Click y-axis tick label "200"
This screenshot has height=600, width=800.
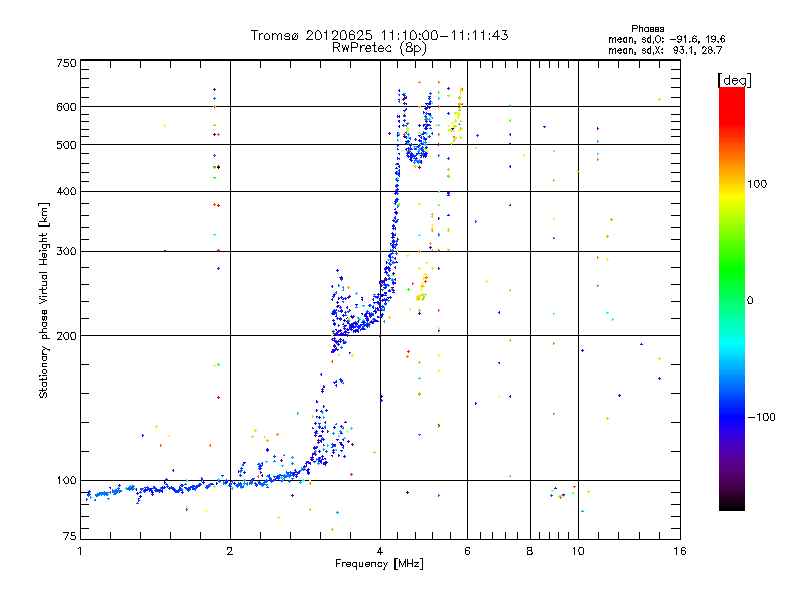click(x=66, y=336)
